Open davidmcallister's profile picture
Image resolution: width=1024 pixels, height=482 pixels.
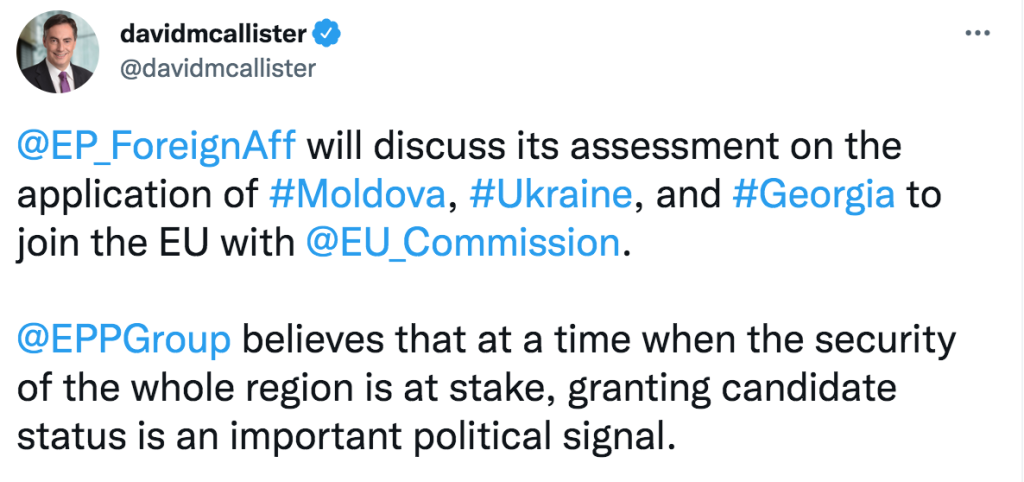tap(57, 52)
